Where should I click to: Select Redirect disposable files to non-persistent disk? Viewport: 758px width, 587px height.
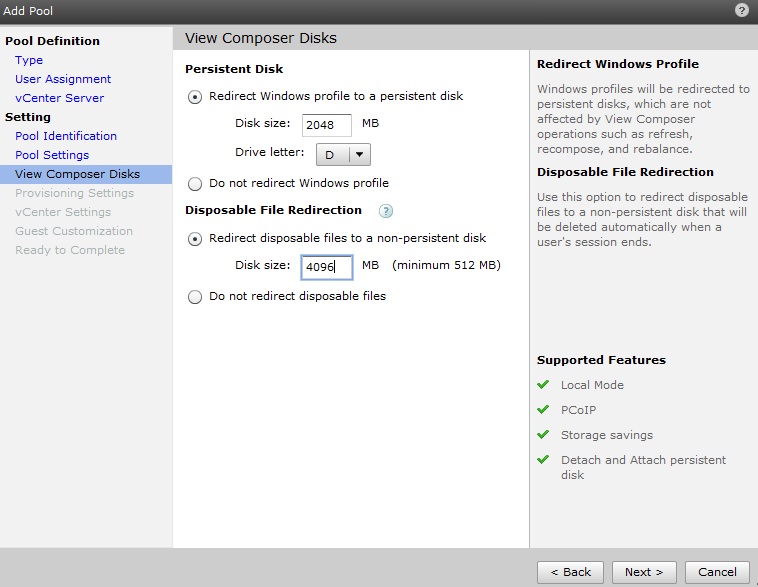point(195,239)
